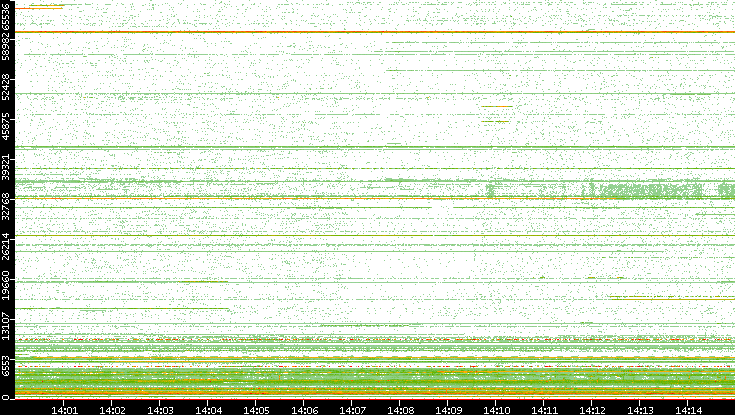Click the 14:13 time axis label
735x415 pixels.
pos(641,410)
